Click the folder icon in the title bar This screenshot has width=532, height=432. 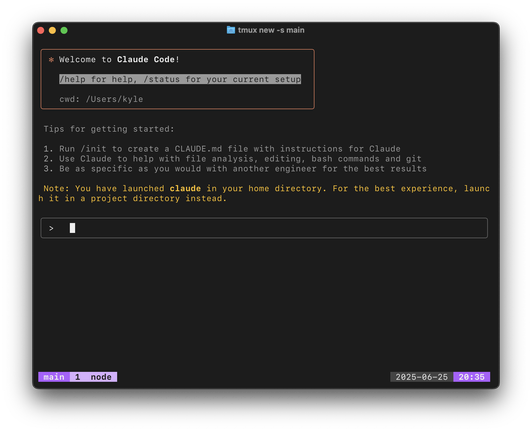(231, 30)
